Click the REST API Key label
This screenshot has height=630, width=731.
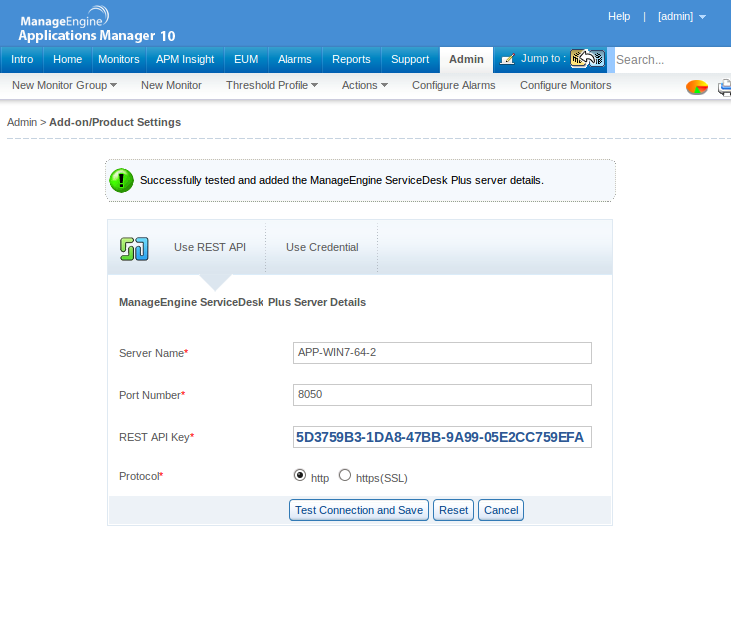pos(156,437)
